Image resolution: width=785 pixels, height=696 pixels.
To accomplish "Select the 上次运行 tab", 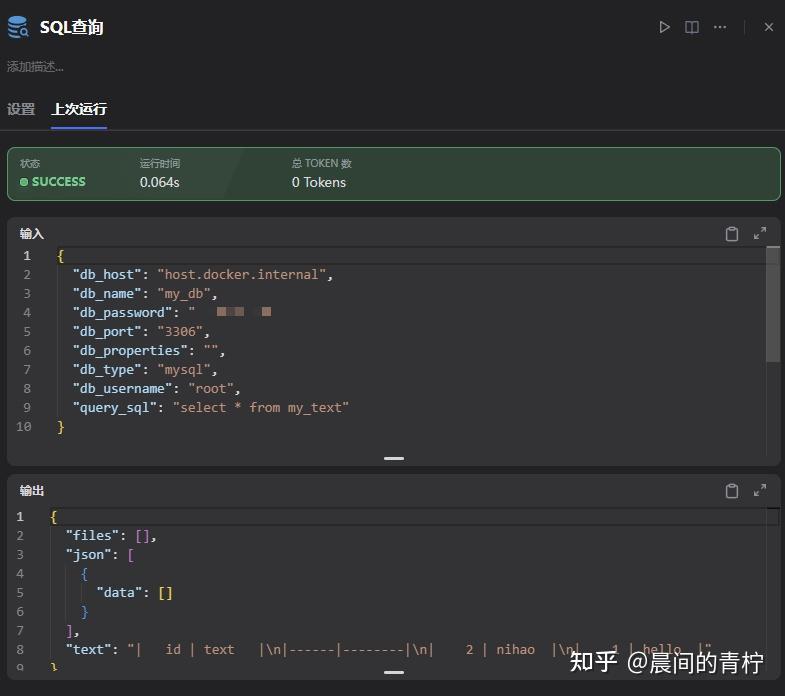I will (x=79, y=109).
